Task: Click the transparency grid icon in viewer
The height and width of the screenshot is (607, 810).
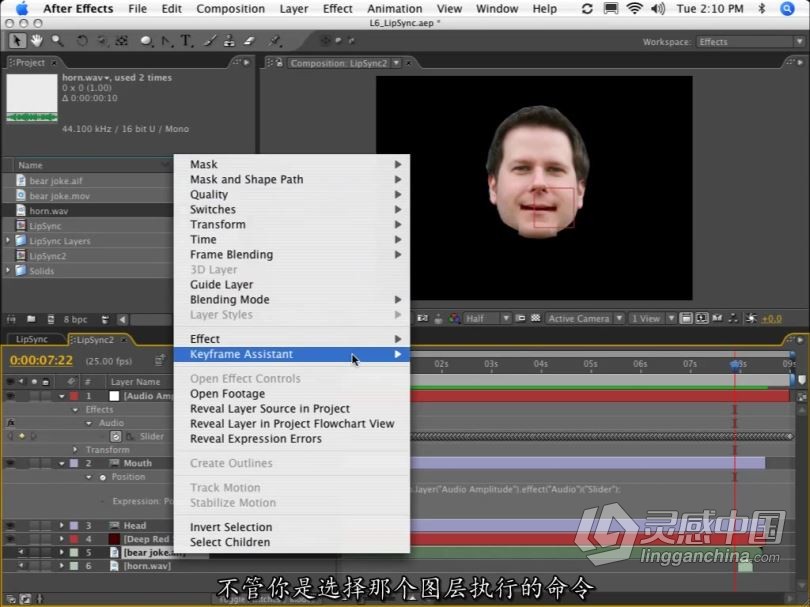Action: (x=536, y=318)
